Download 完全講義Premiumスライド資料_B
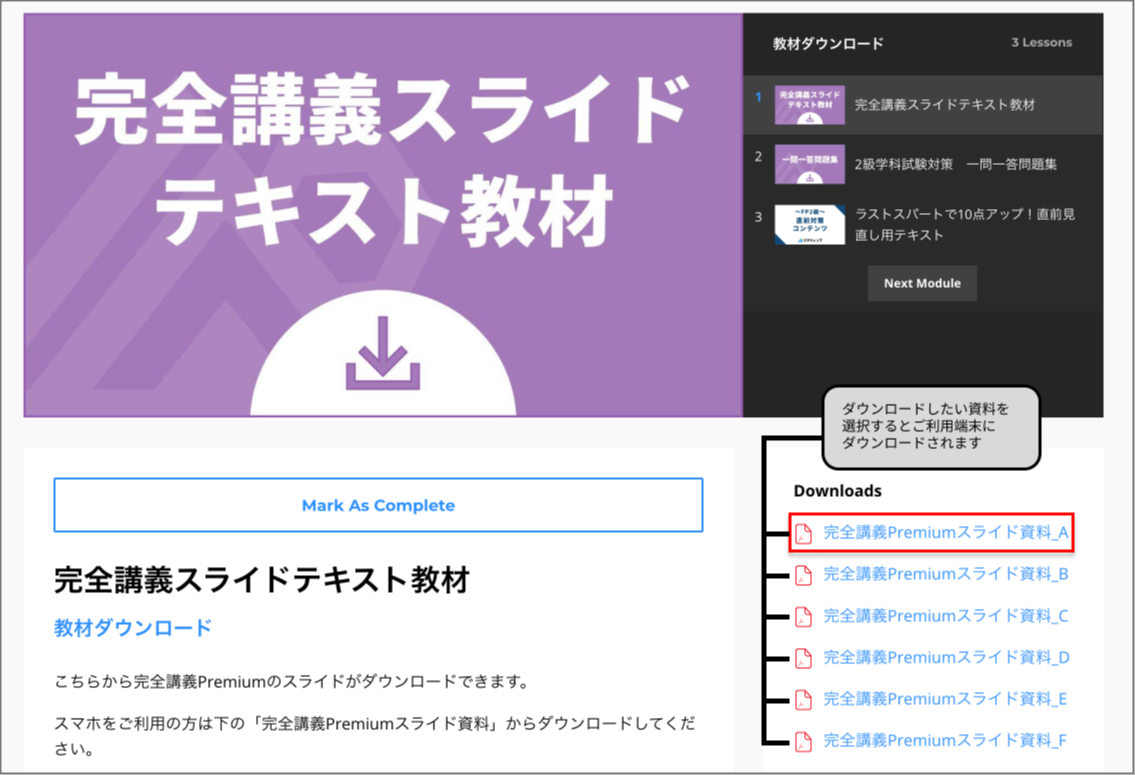 pyautogui.click(x=945, y=574)
